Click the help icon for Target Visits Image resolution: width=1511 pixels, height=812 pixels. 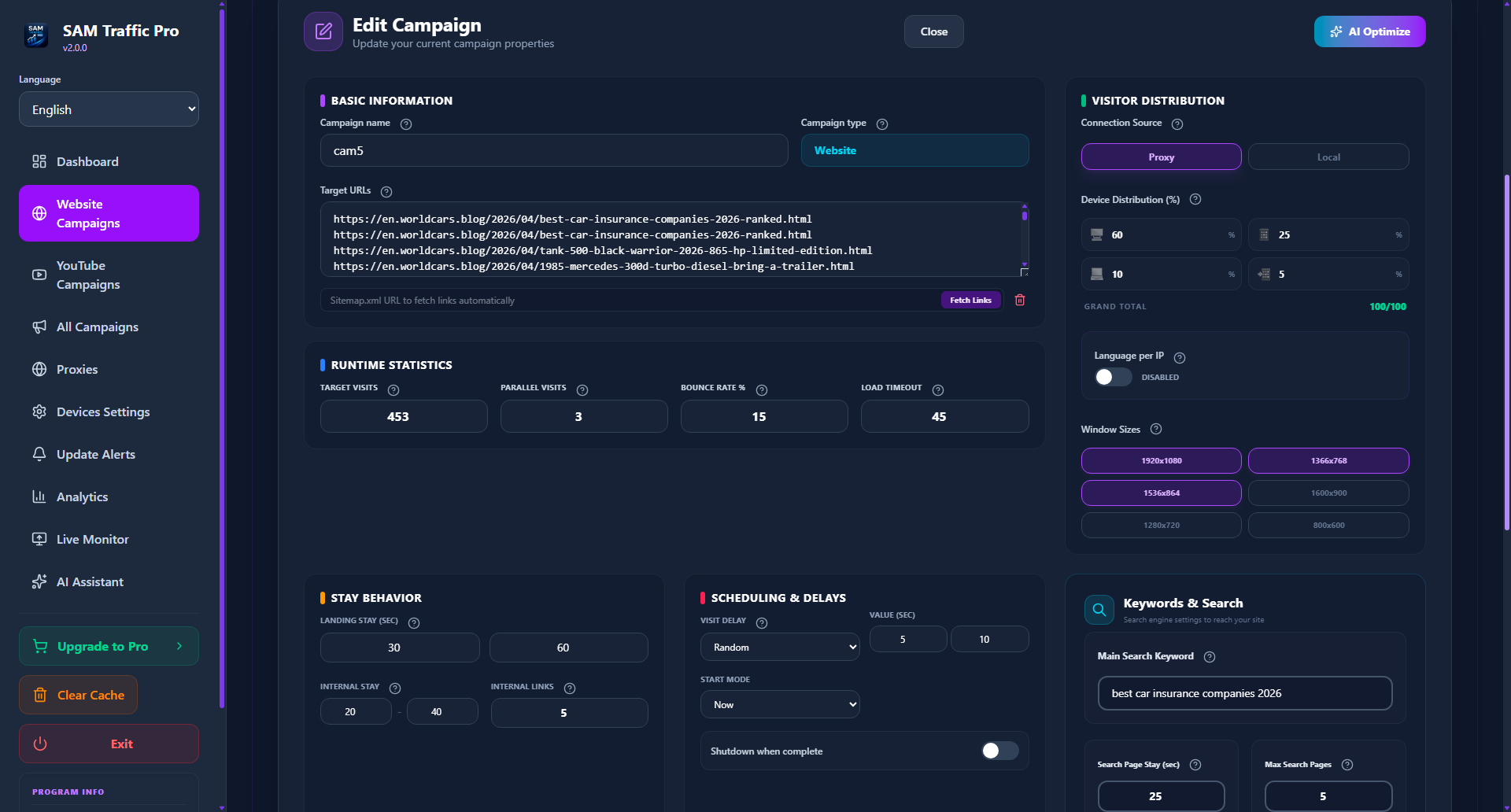[393, 390]
